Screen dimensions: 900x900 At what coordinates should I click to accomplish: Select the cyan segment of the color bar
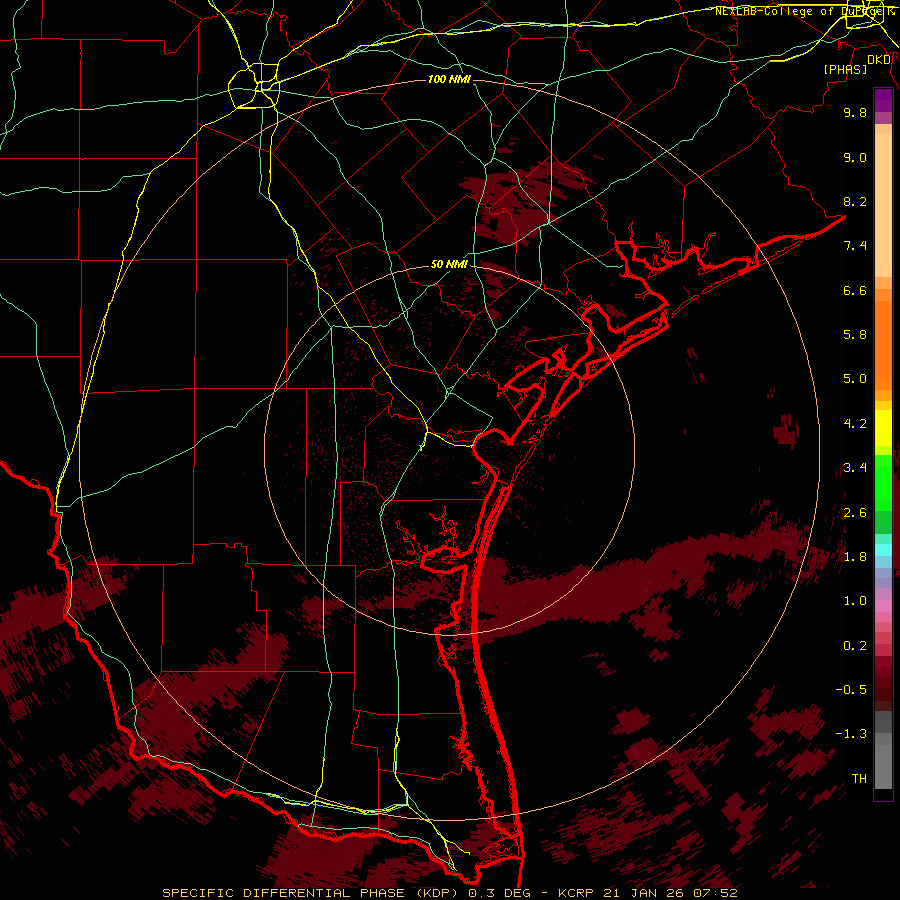point(883,550)
